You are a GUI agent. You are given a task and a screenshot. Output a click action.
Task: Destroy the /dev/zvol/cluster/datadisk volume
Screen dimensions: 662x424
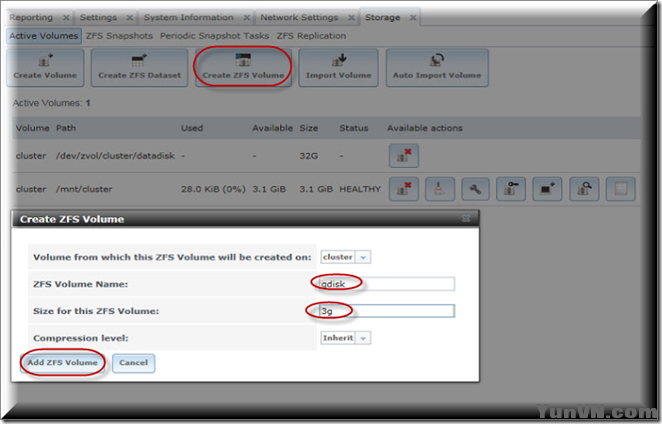click(404, 155)
